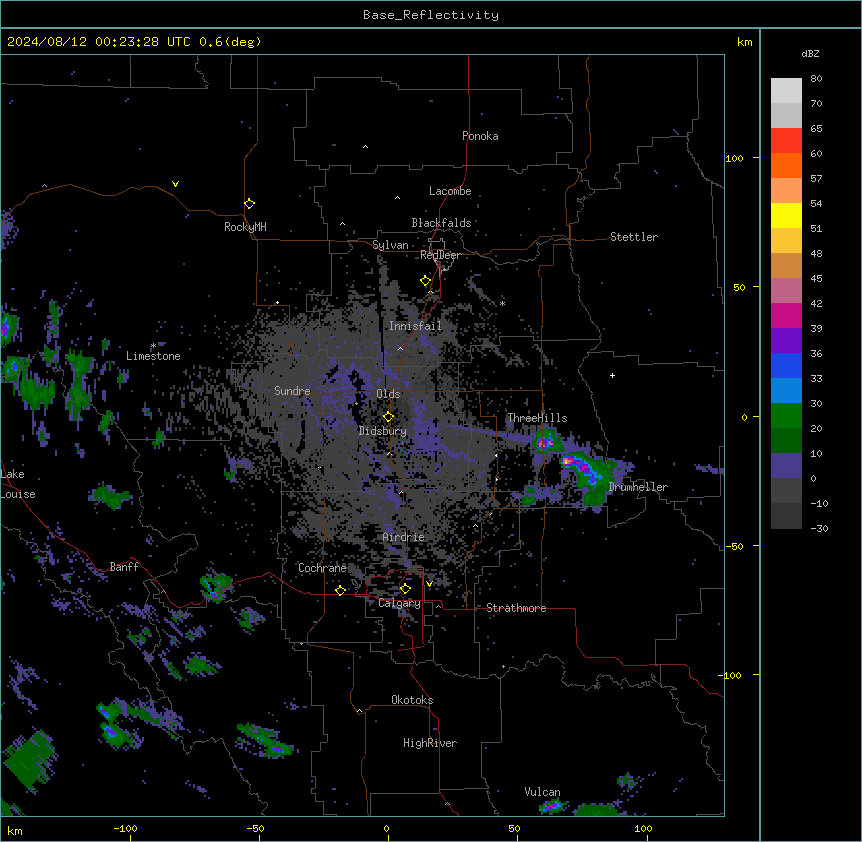This screenshot has width=862, height=842.
Task: Click the Cochrane city label
Action: pos(322,568)
